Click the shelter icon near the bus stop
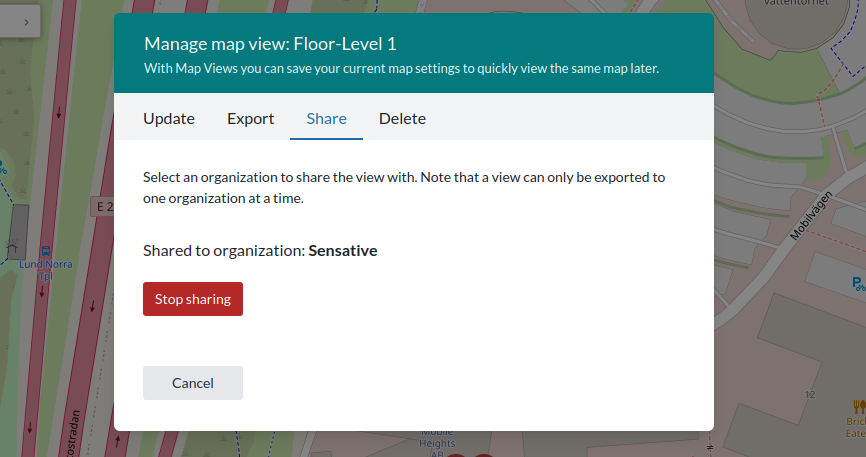 coord(12,247)
